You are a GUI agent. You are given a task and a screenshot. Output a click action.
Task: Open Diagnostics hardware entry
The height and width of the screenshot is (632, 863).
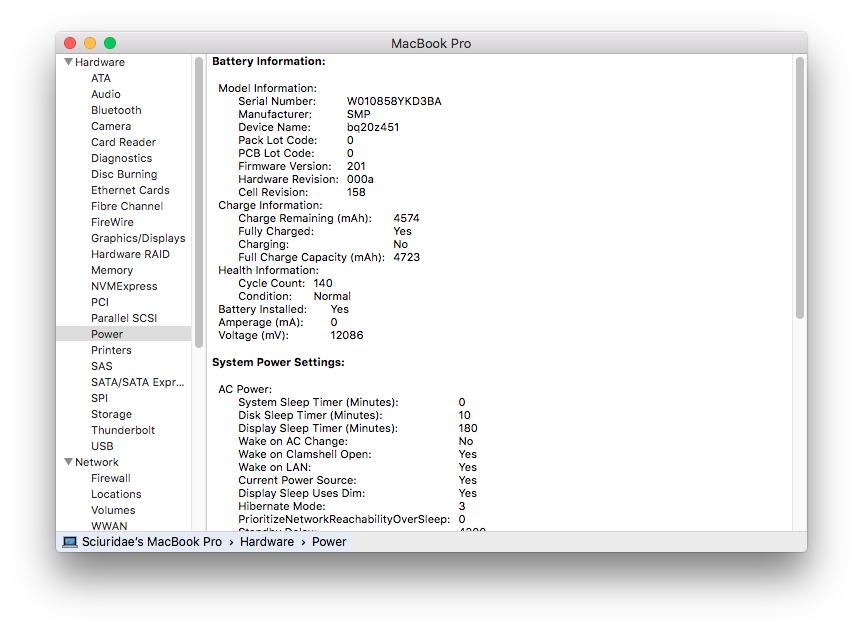click(122, 158)
